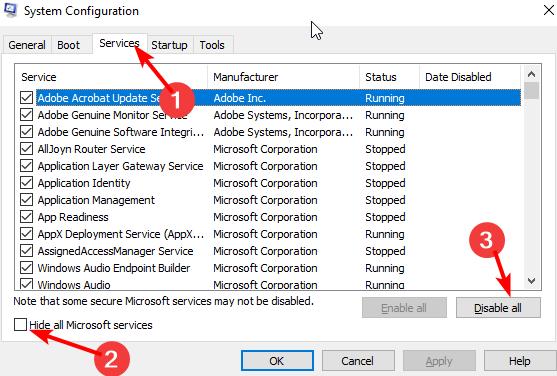Image resolution: width=557 pixels, height=376 pixels.
Task: Sort list by Service column header
Action: 111,77
